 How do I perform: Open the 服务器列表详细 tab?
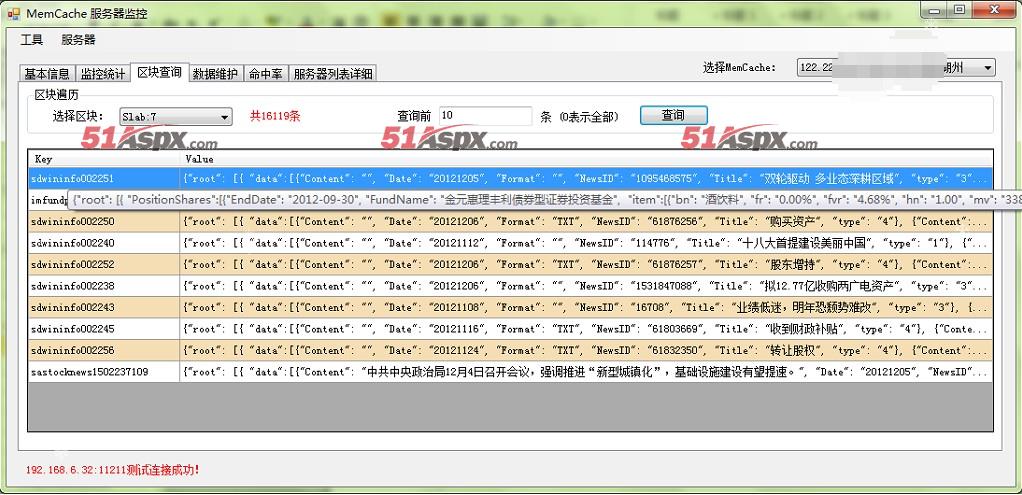tap(332, 74)
